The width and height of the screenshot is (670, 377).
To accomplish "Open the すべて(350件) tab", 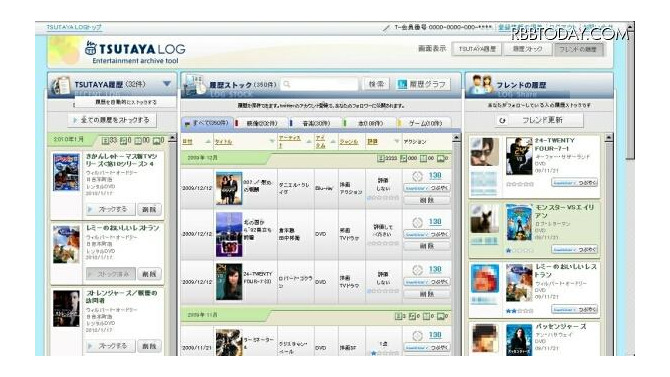I will pos(207,123).
